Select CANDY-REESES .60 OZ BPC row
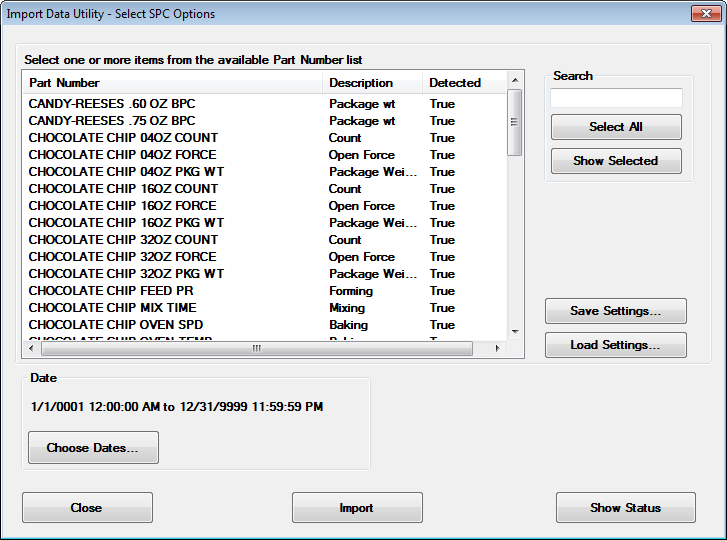Image resolution: width=727 pixels, height=540 pixels. pyautogui.click(x=112, y=104)
